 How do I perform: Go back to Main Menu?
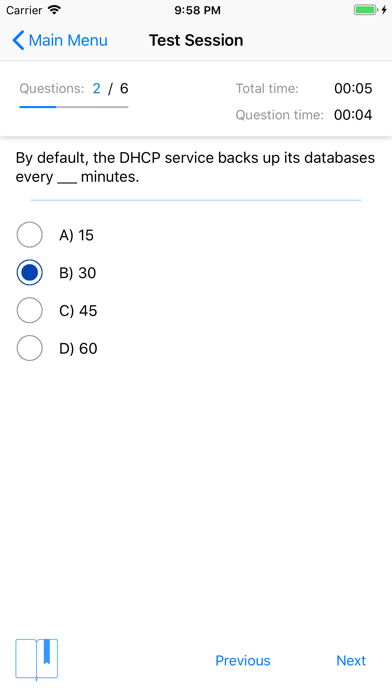60,40
